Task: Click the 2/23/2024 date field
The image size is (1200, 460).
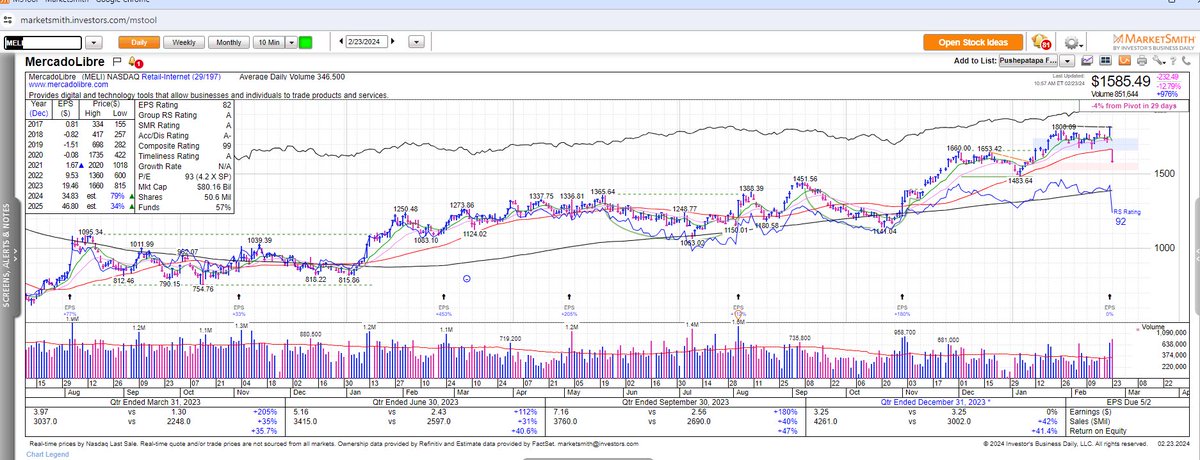Action: [x=366, y=42]
